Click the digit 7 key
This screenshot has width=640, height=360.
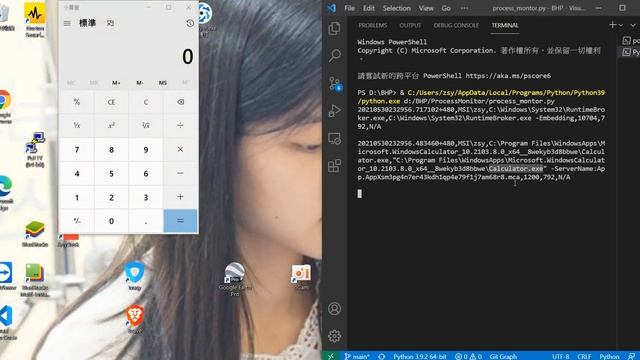(77, 149)
